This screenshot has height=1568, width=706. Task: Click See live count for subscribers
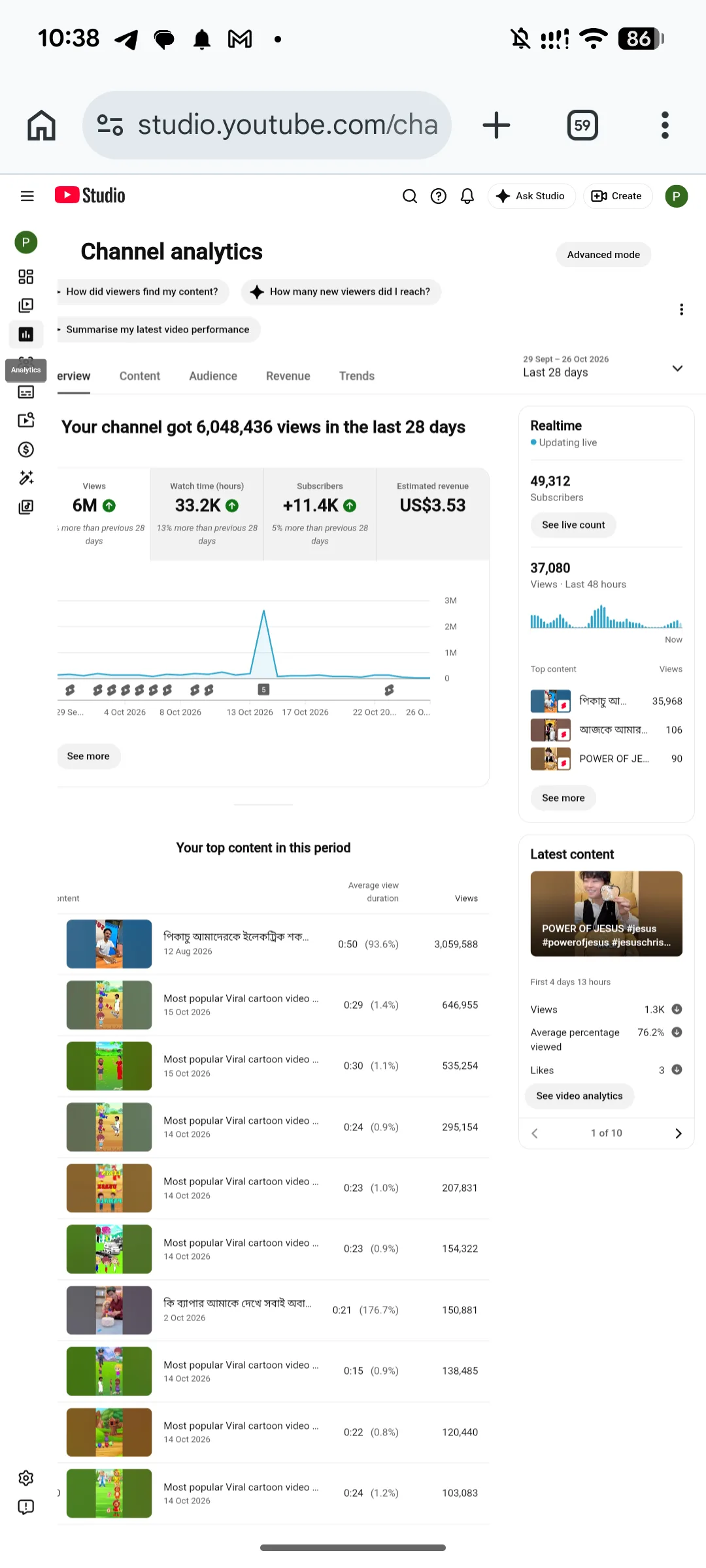tap(573, 525)
